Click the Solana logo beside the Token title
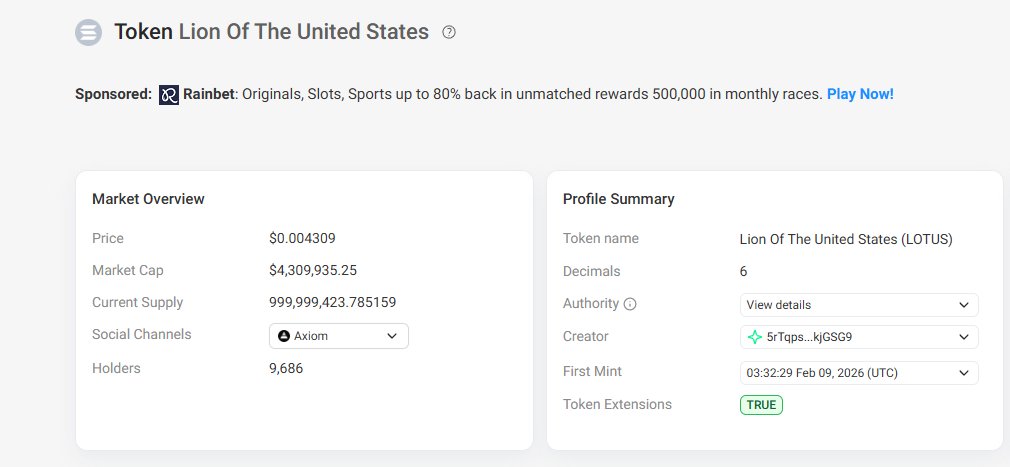 [x=89, y=32]
